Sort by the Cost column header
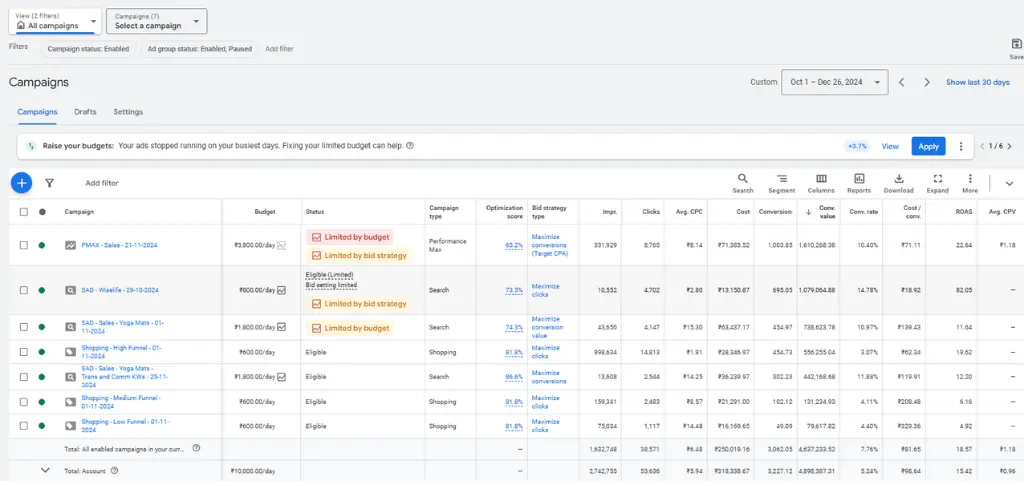Viewport: 1024px width, 486px height. tap(742, 212)
